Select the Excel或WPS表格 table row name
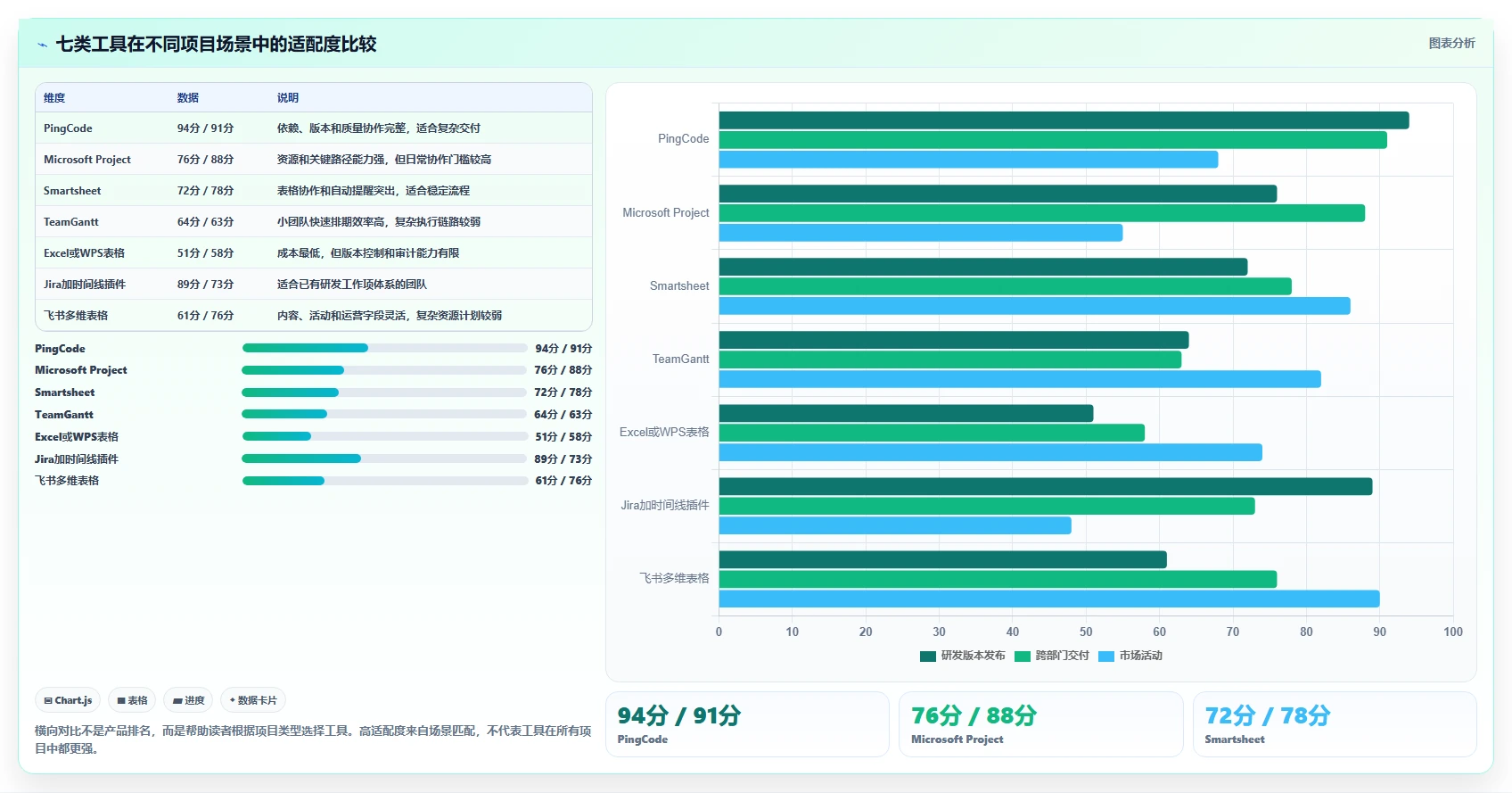 [84, 253]
